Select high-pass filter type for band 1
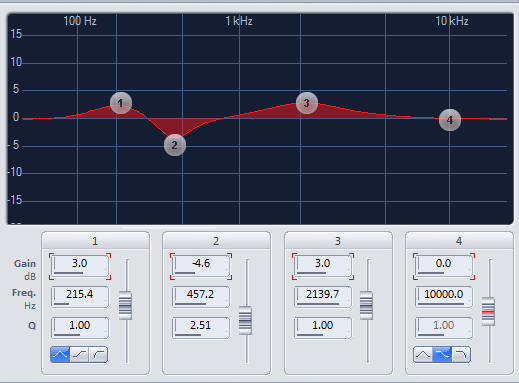 tap(99, 354)
